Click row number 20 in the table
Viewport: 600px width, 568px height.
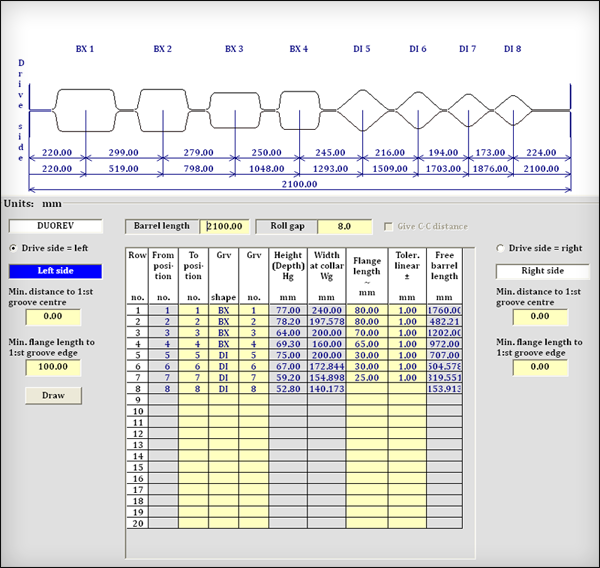click(x=138, y=523)
